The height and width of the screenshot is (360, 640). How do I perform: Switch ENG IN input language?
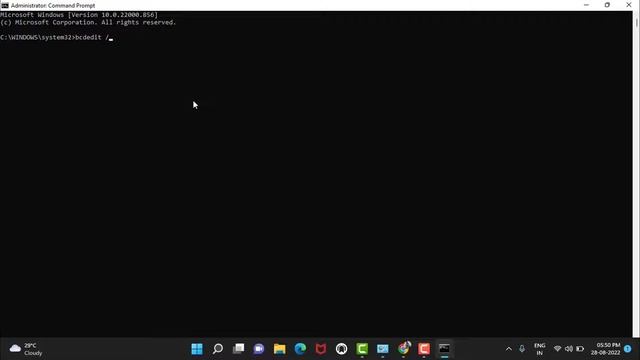540,349
